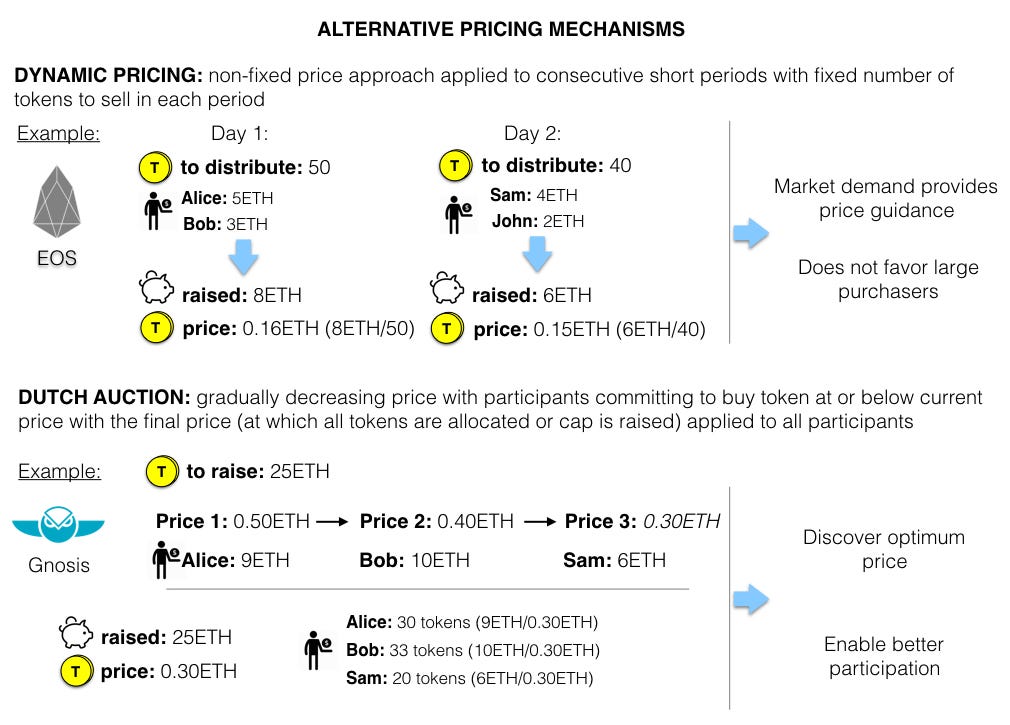Click the 'Example:' label under Dynamic Pricing
Image resolution: width=1010 pixels, height=725 pixels.
(58, 134)
